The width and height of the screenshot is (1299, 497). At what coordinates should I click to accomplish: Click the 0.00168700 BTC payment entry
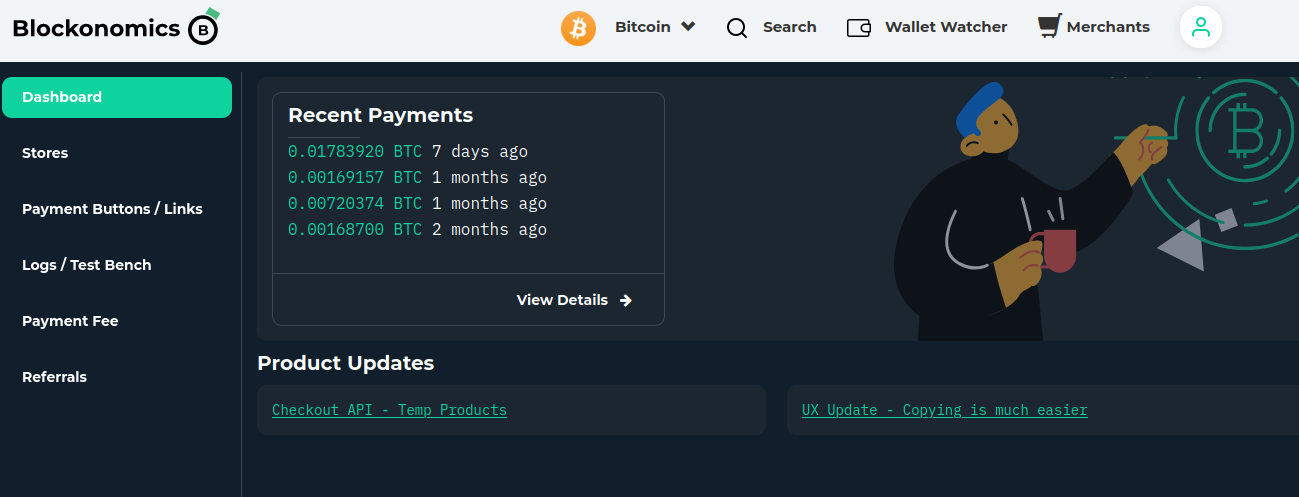pos(355,230)
